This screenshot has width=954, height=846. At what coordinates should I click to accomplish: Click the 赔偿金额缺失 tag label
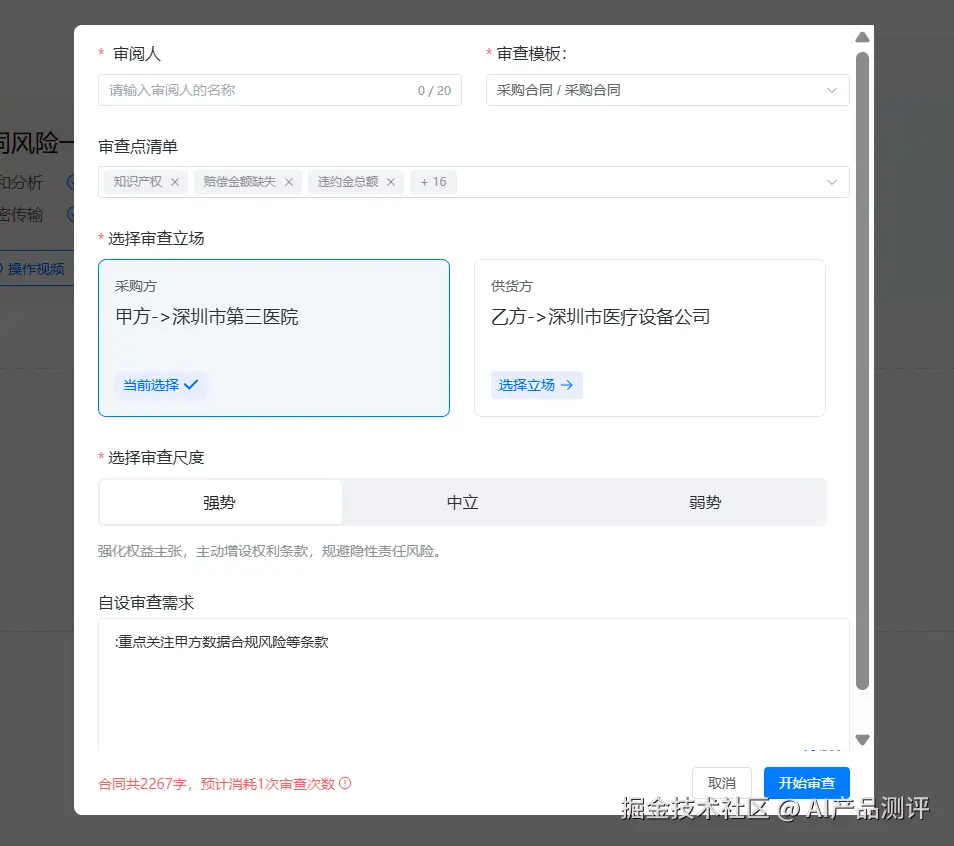point(239,182)
